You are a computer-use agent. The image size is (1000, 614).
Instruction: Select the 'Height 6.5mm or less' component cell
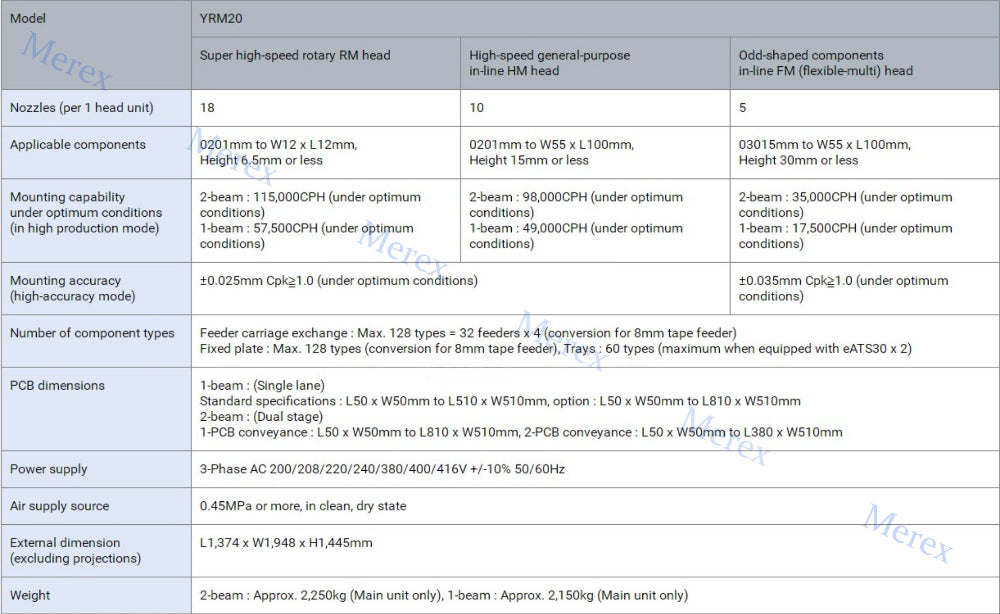[x=277, y=153]
